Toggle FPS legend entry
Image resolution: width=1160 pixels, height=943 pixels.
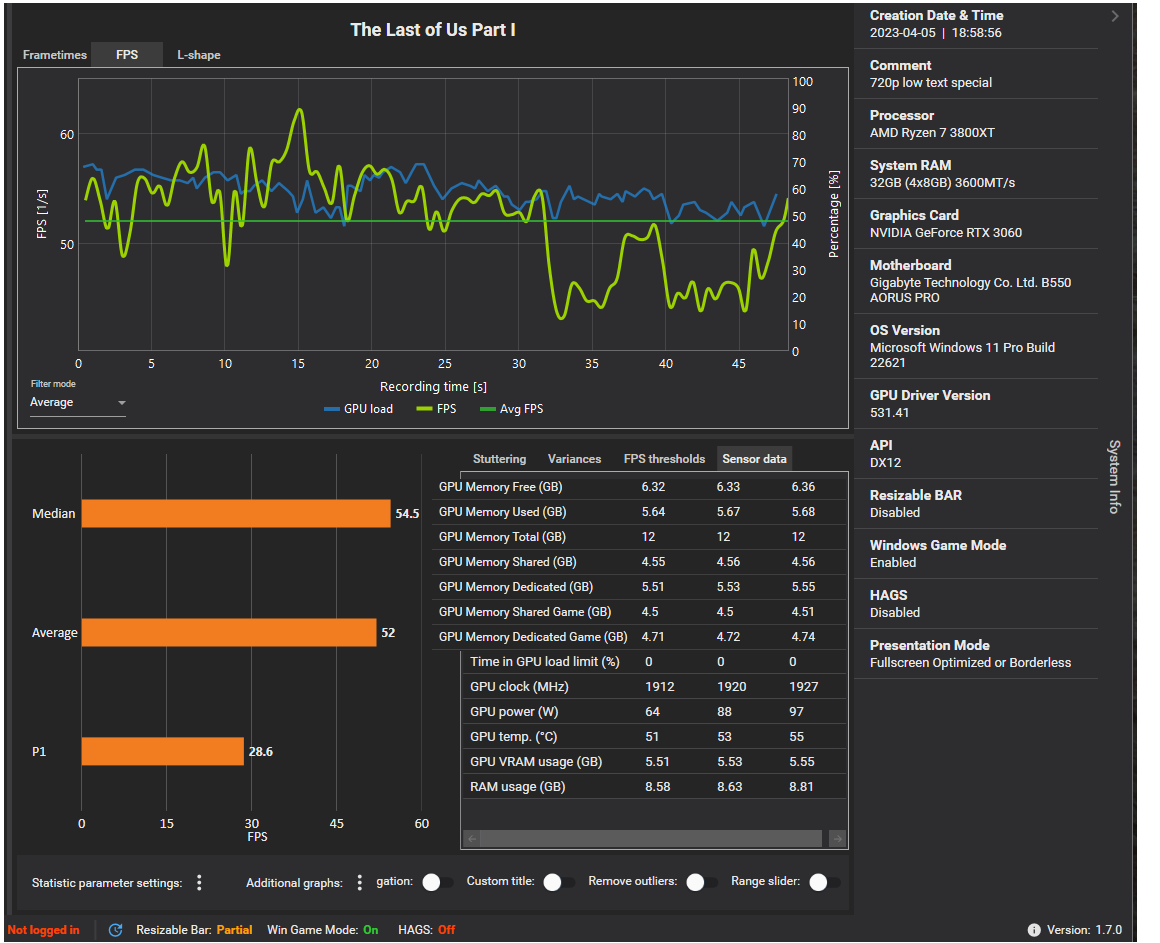[x=437, y=409]
